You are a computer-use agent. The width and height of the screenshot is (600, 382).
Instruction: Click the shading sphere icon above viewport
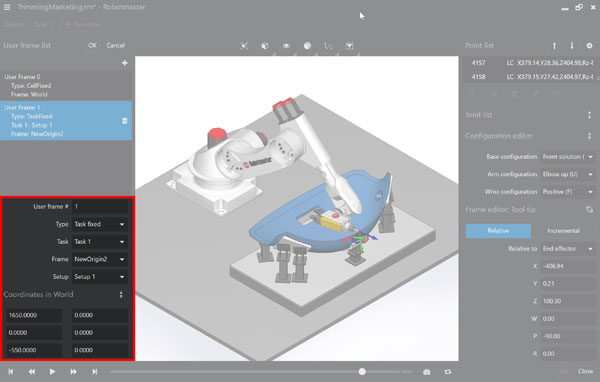coord(307,46)
